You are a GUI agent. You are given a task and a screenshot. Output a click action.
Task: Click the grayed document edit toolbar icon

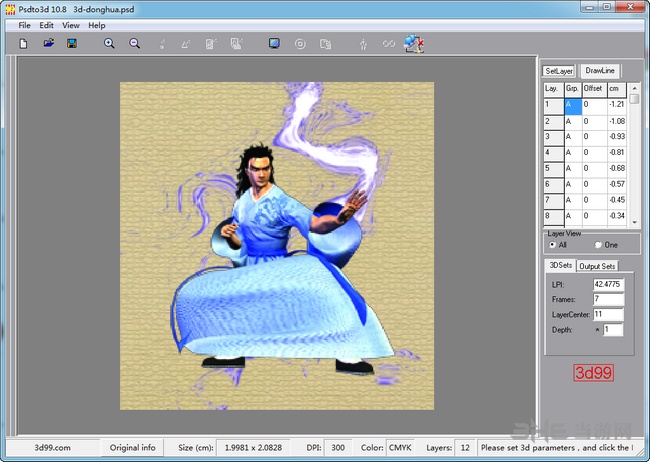coord(211,43)
